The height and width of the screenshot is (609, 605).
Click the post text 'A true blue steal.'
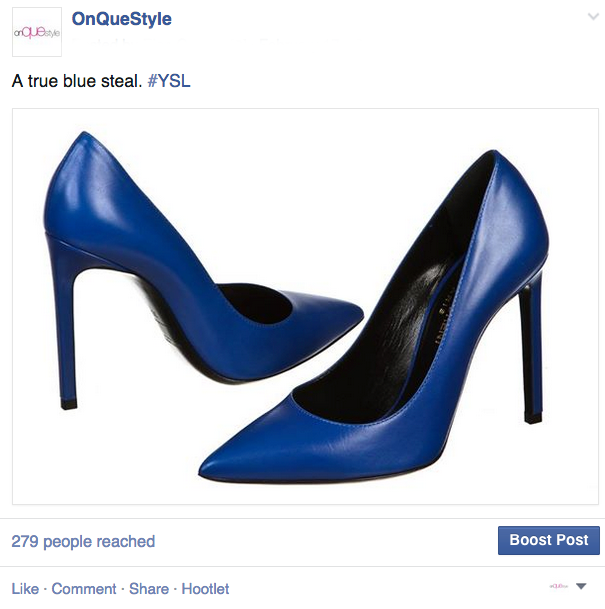[77, 81]
